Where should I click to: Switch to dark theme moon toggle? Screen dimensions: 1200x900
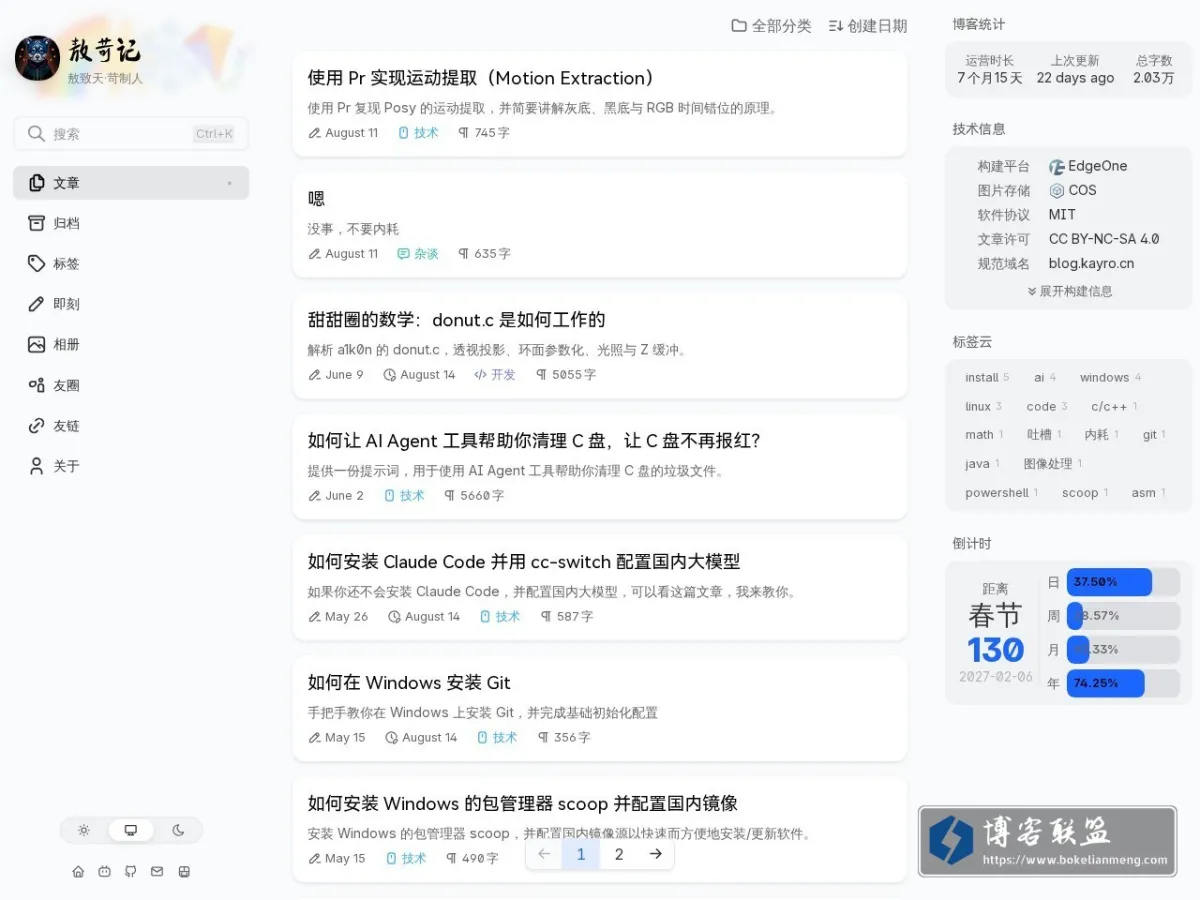coord(178,830)
